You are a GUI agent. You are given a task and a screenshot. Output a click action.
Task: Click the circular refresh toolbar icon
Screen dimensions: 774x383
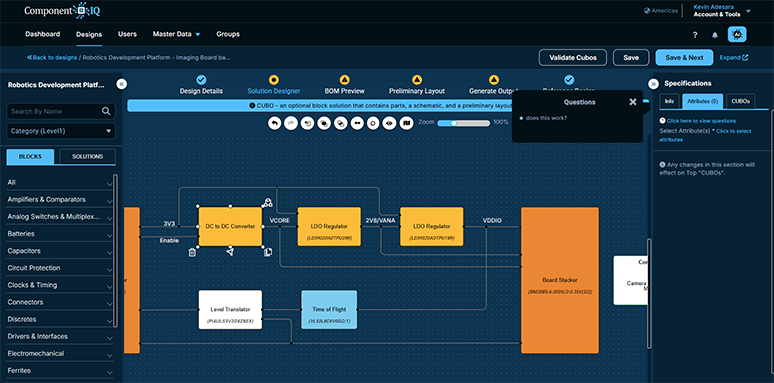[373, 123]
